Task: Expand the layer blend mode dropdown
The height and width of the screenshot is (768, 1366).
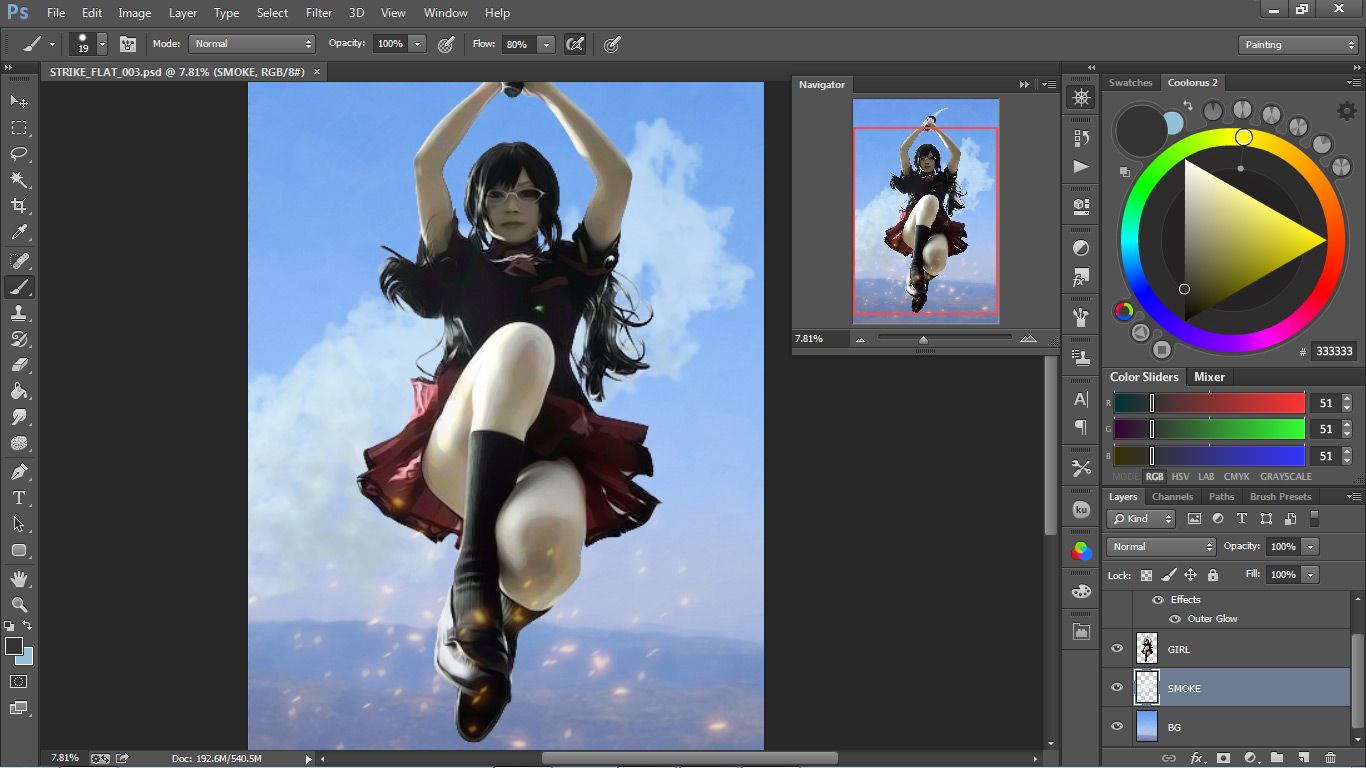Action: pos(1160,547)
